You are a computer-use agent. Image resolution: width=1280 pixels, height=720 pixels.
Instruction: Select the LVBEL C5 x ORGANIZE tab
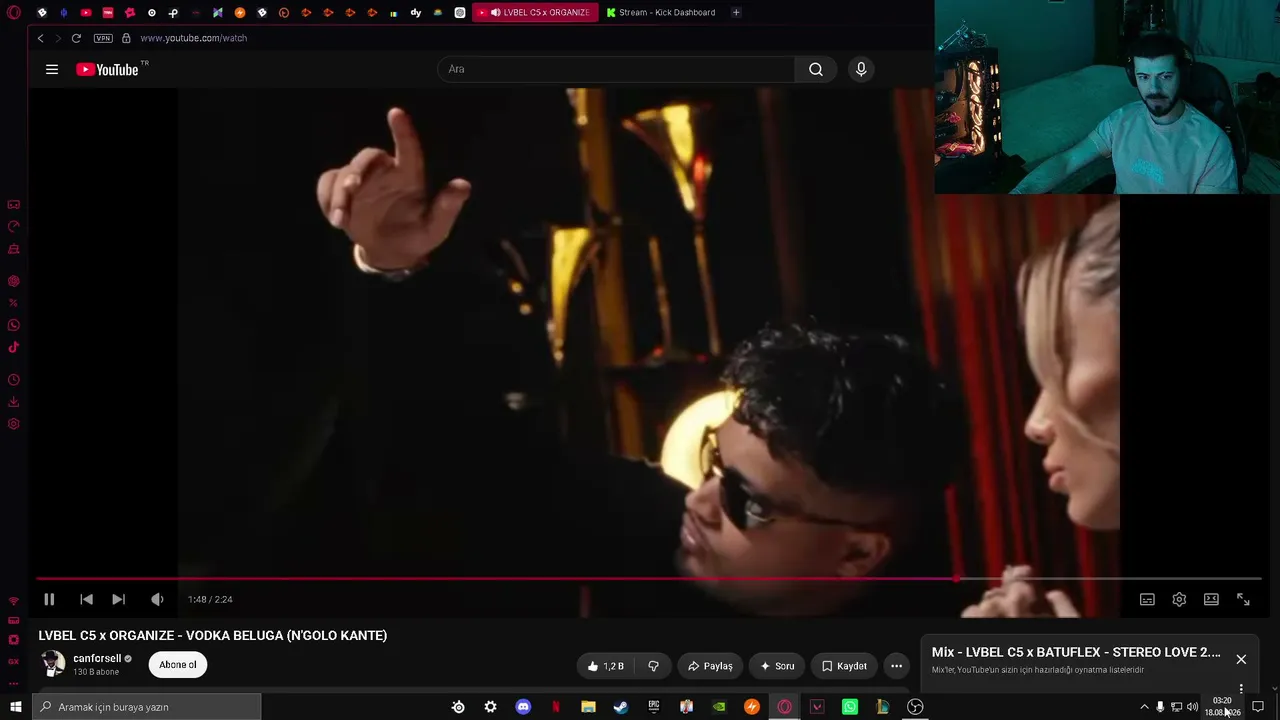point(535,13)
